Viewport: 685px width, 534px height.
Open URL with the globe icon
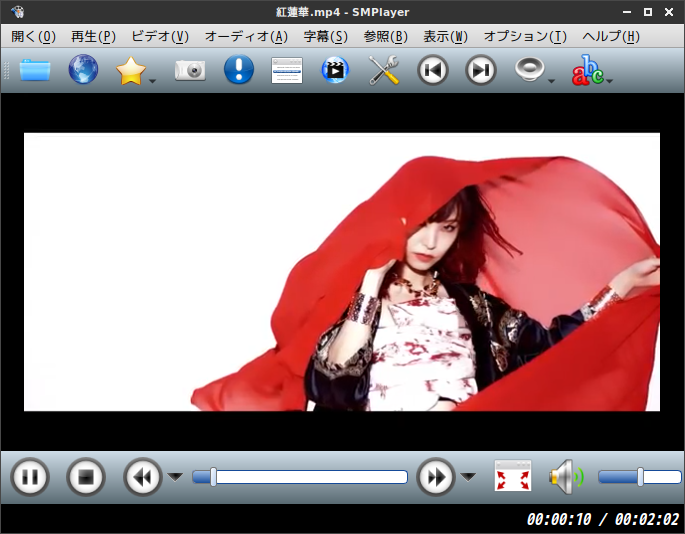[x=83, y=69]
